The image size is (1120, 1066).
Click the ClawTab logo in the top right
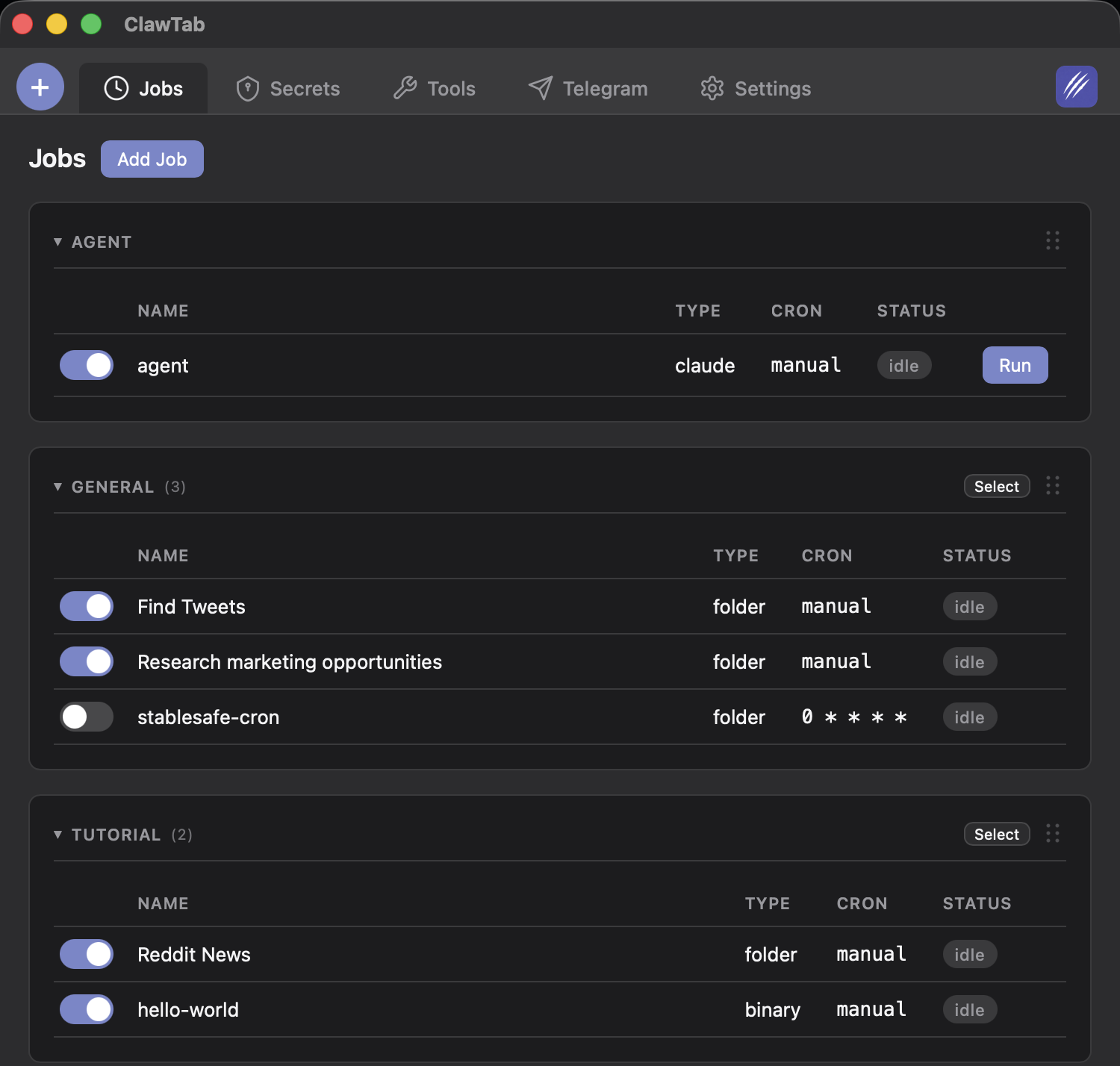(1075, 87)
